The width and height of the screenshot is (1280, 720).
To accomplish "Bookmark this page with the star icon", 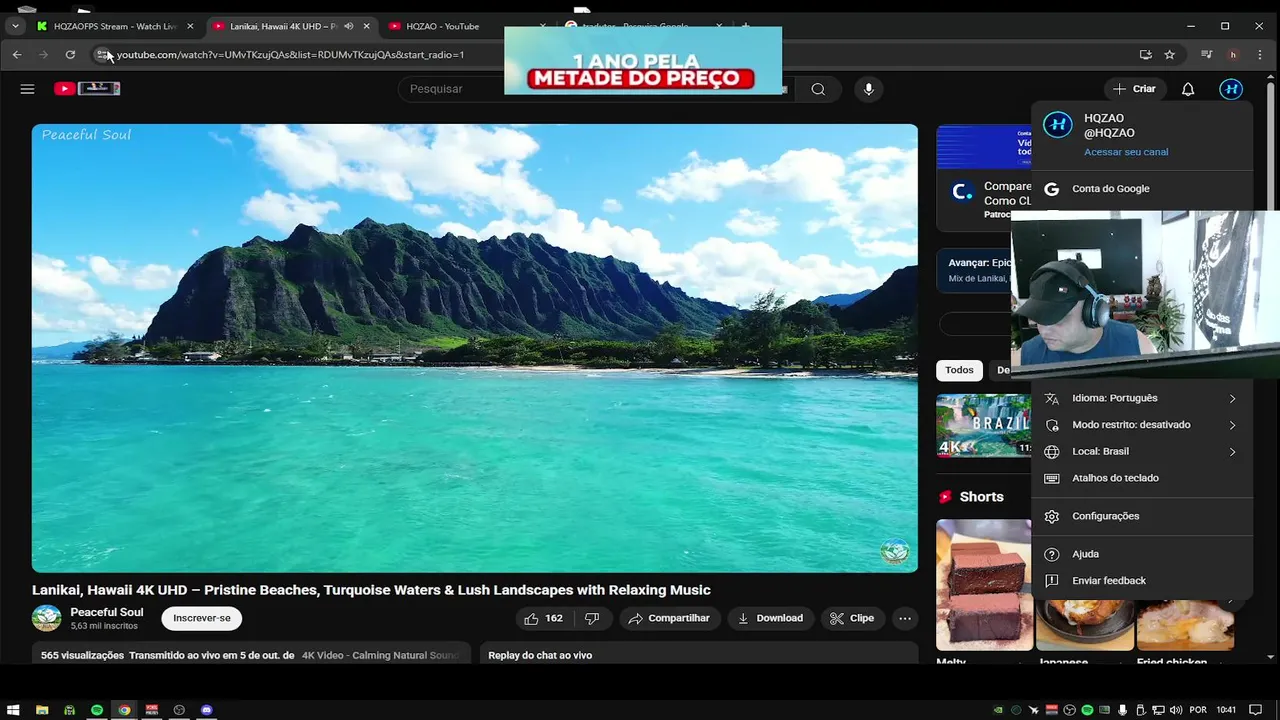I will [1169, 55].
